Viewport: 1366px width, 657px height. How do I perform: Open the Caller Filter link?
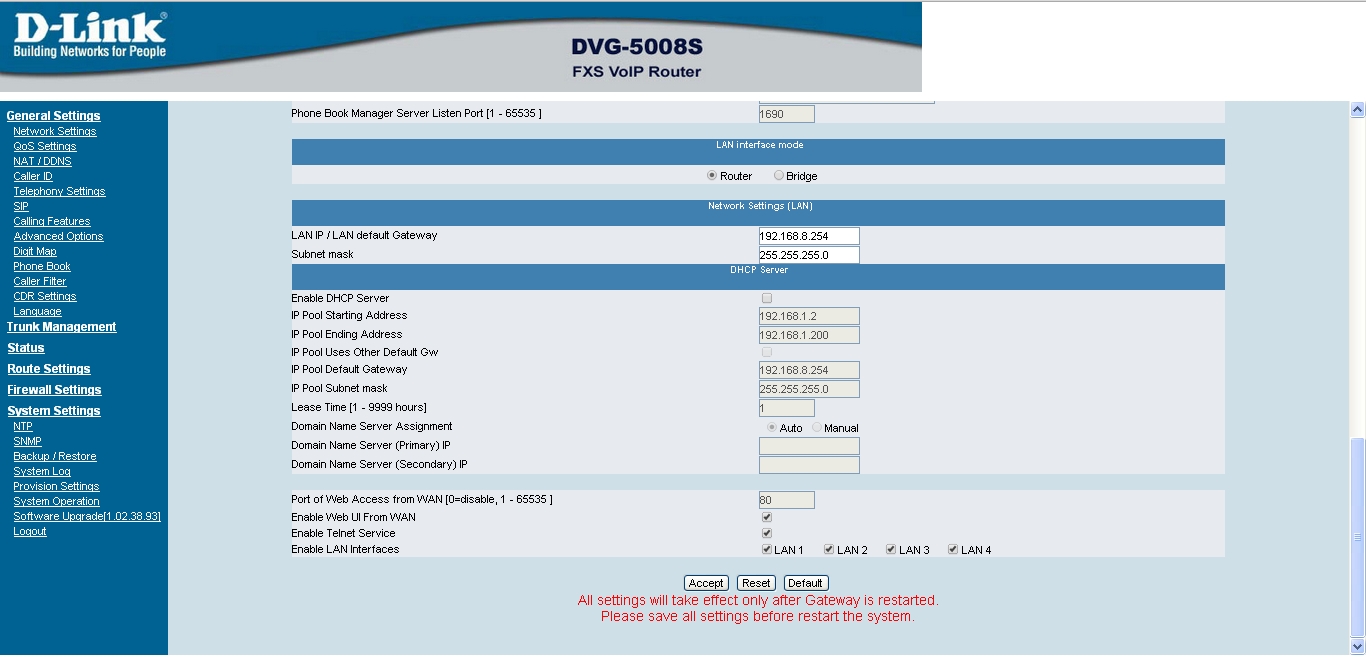pyautogui.click(x=40, y=281)
